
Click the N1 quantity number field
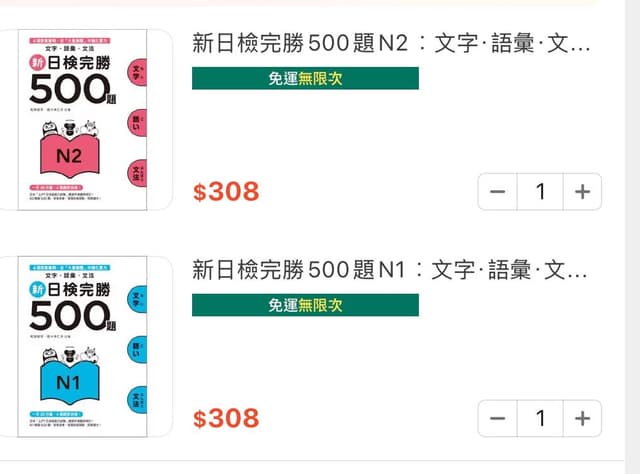(540, 418)
